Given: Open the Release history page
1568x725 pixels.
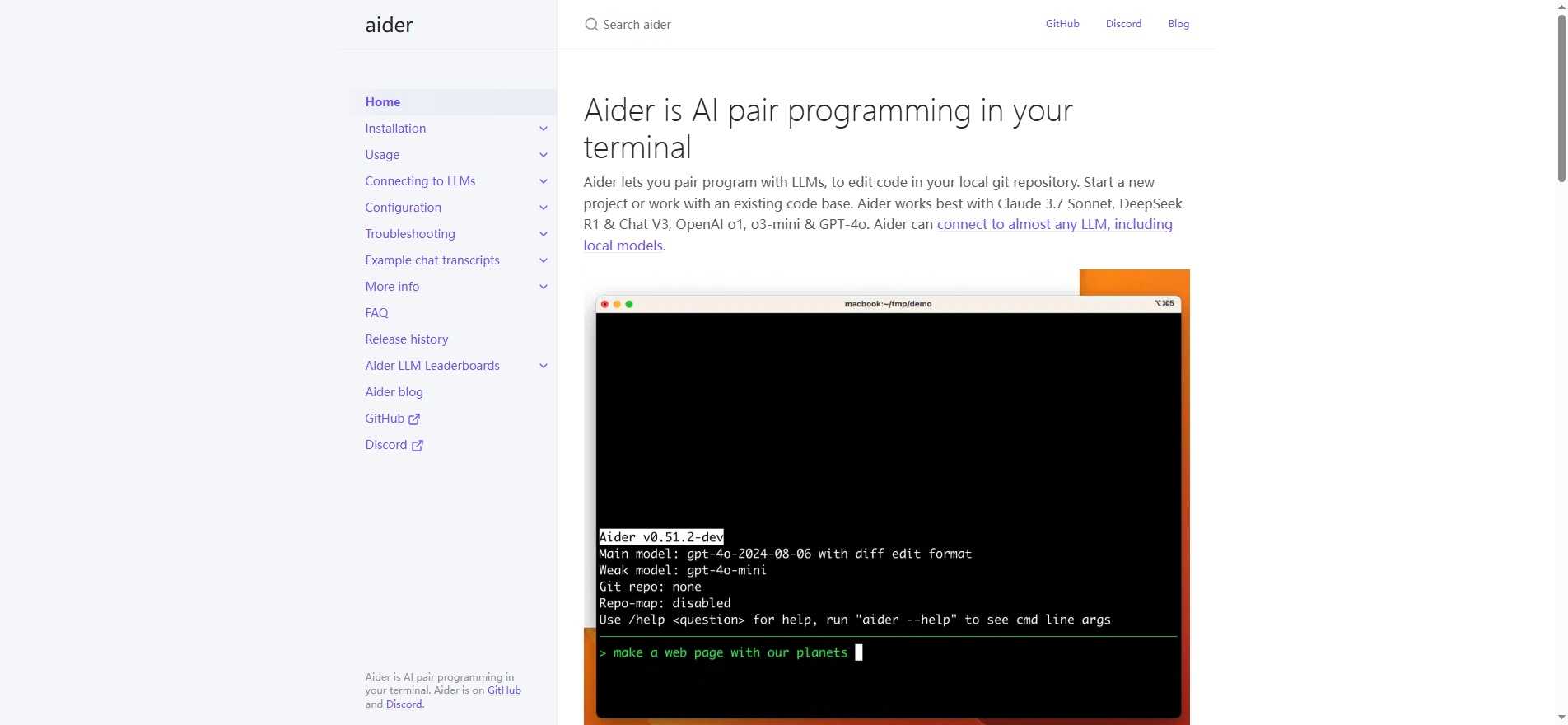Looking at the screenshot, I should [407, 339].
